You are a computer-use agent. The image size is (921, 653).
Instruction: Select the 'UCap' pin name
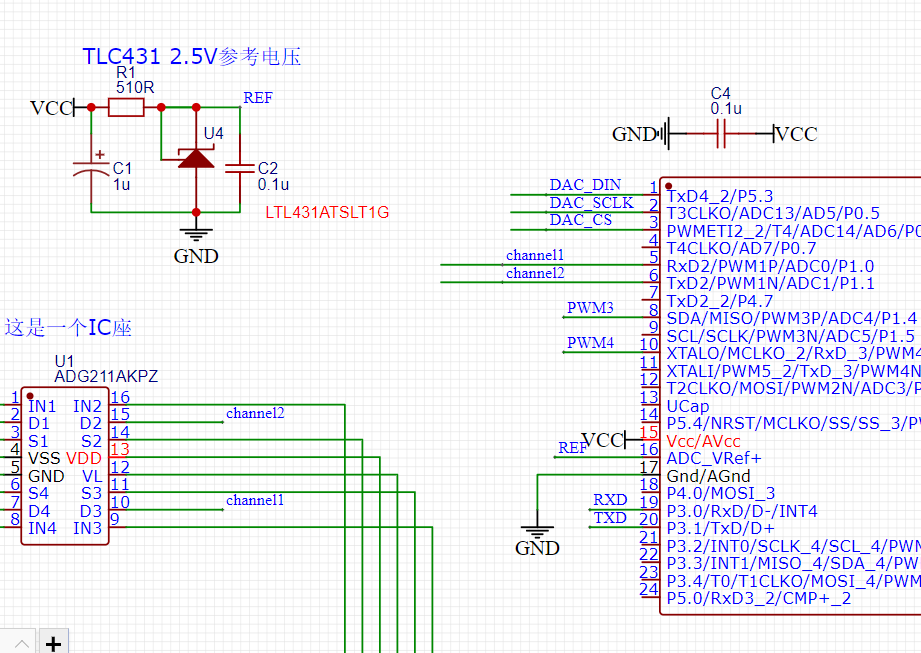point(687,406)
